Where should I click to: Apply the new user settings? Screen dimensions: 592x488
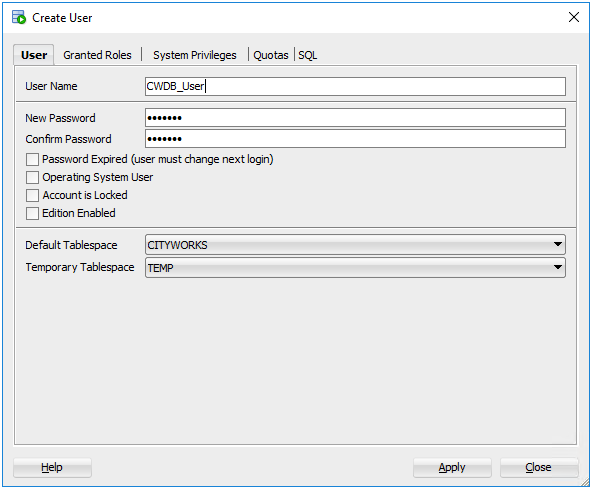coord(452,468)
